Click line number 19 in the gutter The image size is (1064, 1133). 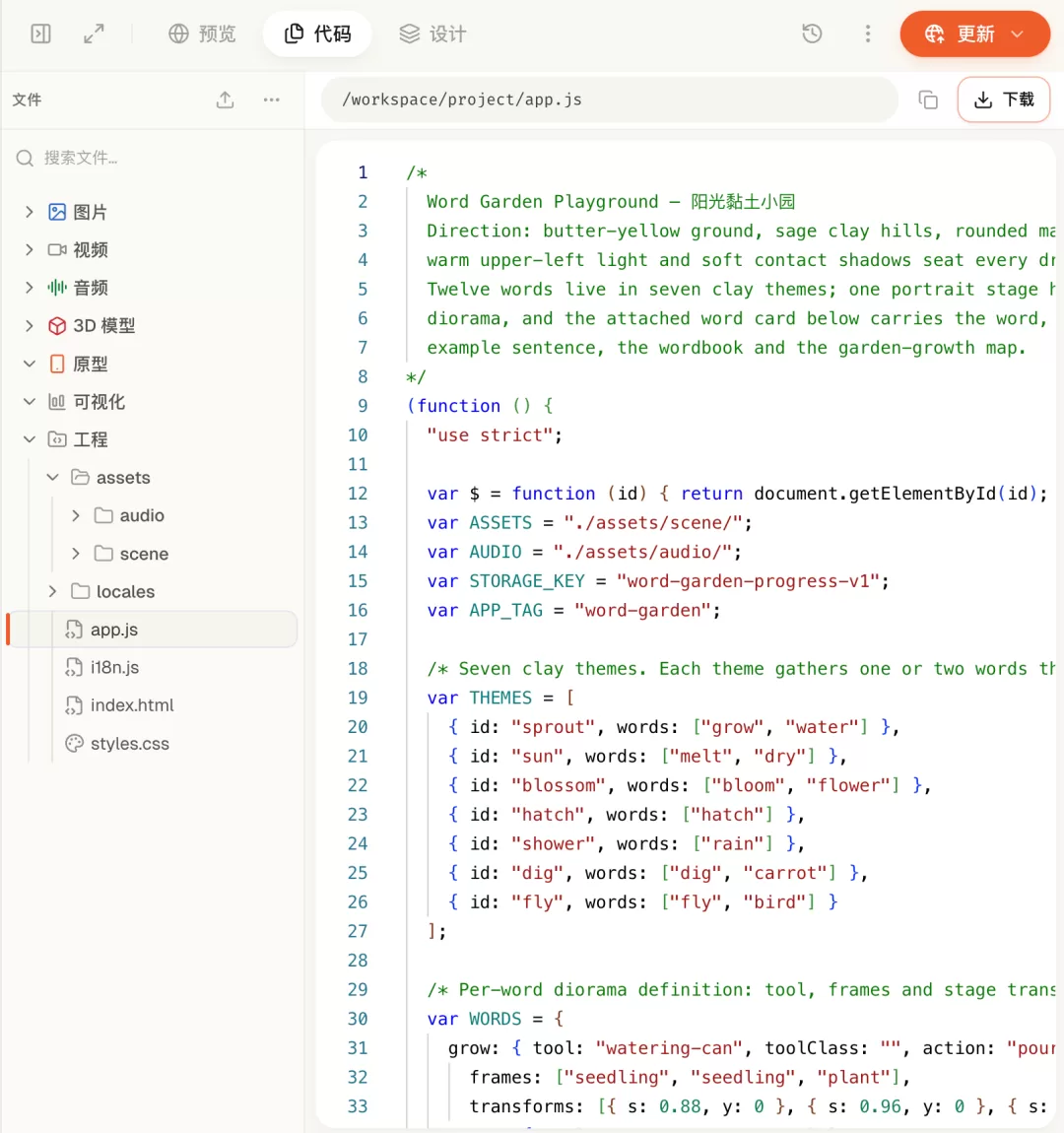[358, 698]
